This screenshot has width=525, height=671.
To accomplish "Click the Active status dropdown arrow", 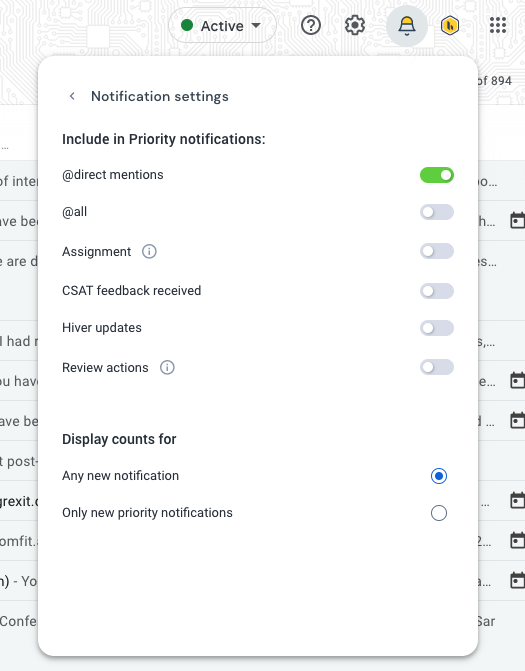I will click(256, 26).
